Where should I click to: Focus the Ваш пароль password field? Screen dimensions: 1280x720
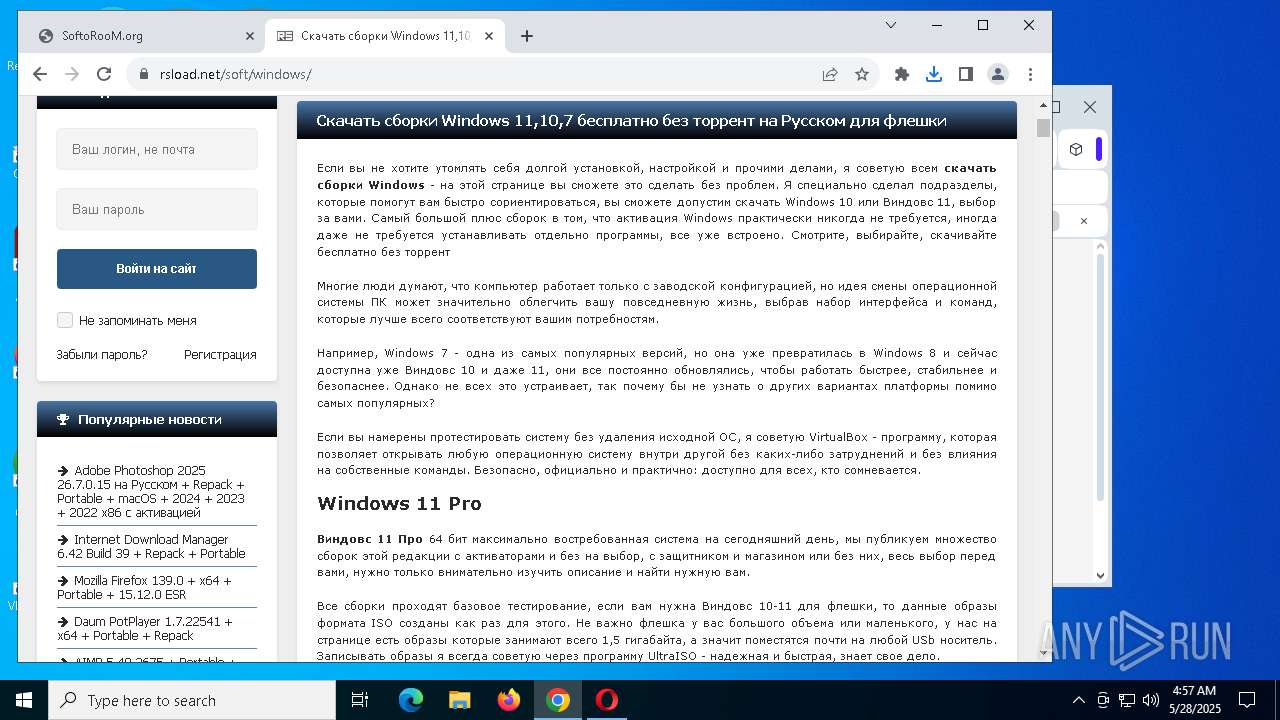coord(157,209)
